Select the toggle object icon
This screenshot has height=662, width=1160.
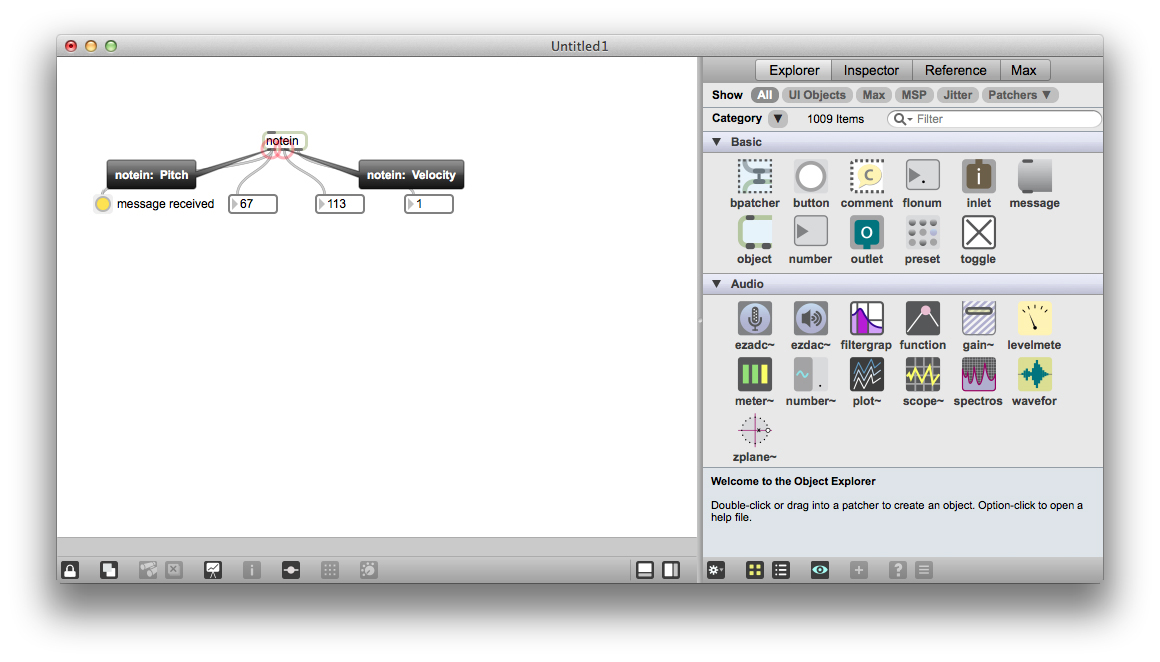(978, 232)
